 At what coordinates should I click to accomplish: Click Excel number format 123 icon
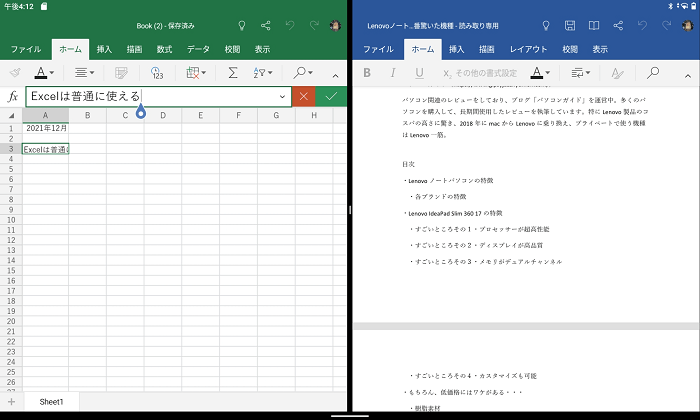click(157, 73)
